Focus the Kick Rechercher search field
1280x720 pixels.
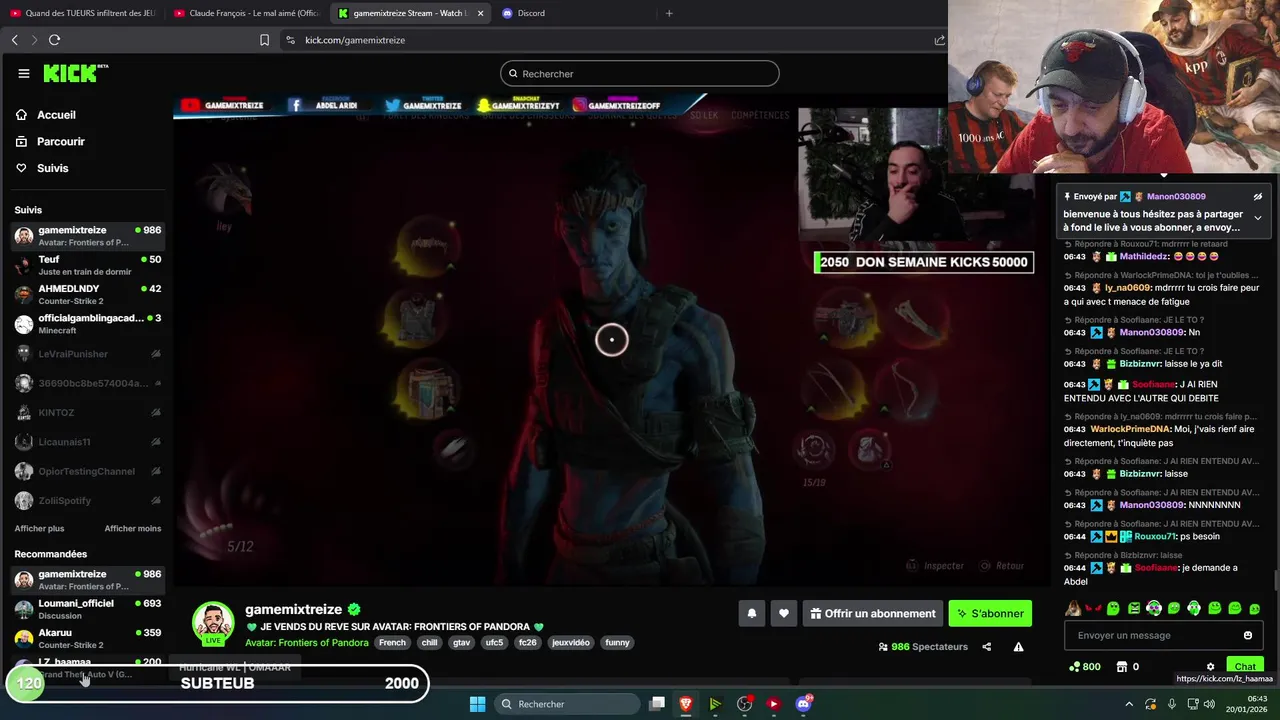[x=639, y=73]
